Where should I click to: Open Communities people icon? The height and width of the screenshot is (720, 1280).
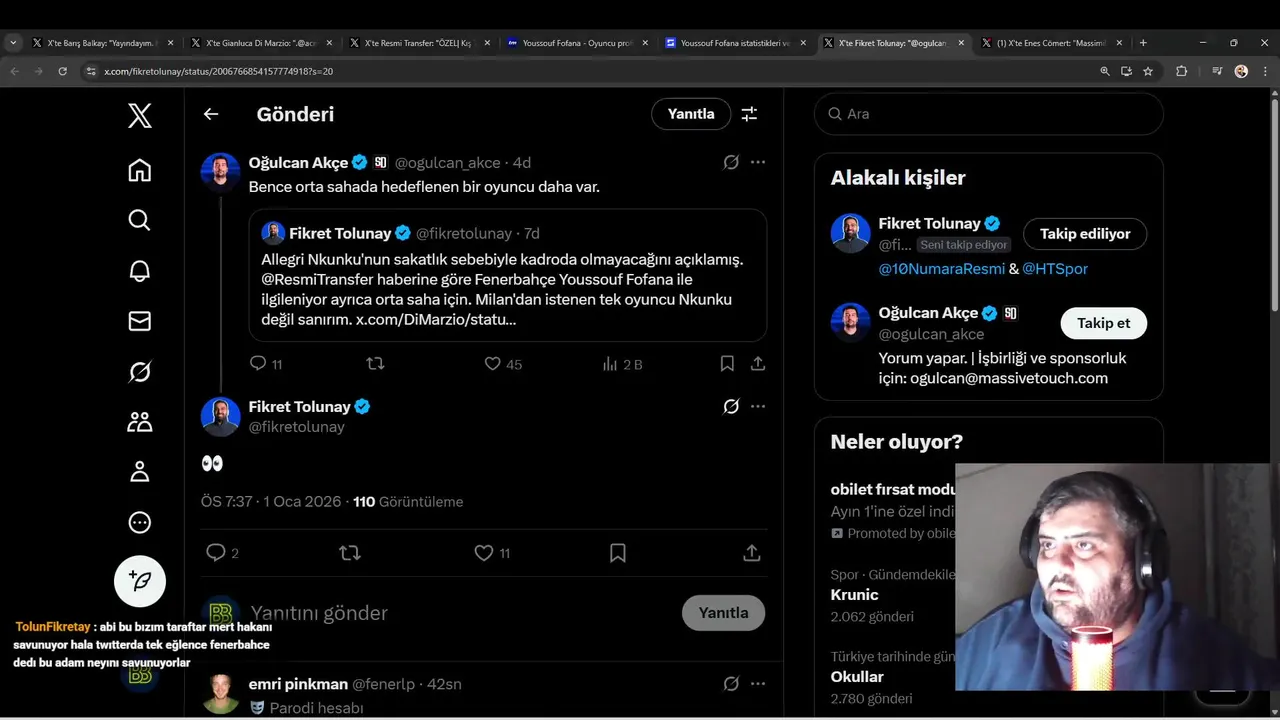coord(140,422)
